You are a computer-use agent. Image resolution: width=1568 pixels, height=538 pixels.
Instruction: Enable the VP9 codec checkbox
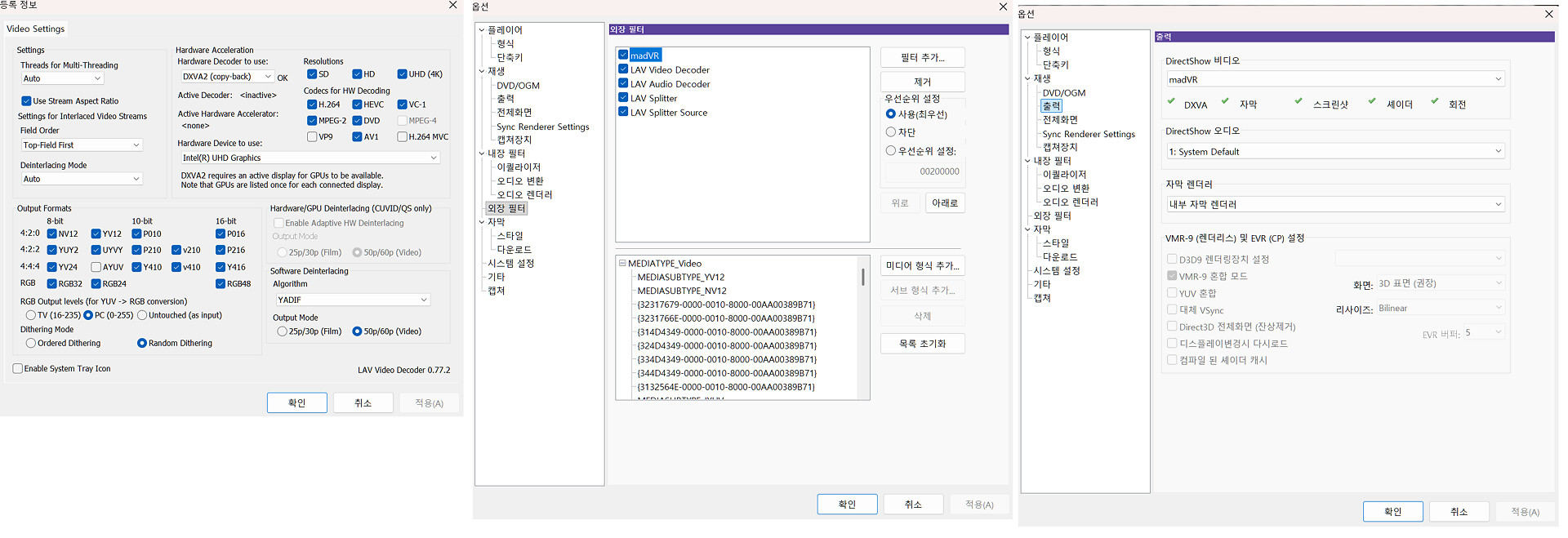[312, 137]
